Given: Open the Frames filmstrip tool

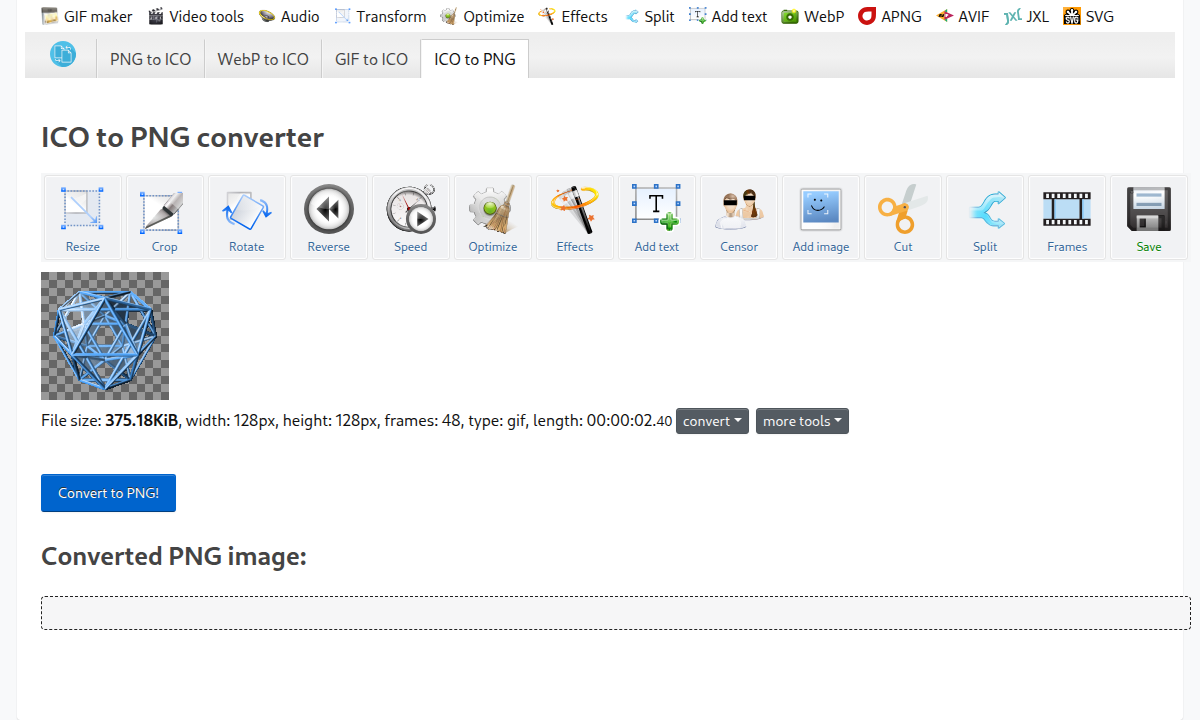Looking at the screenshot, I should pos(1067,218).
